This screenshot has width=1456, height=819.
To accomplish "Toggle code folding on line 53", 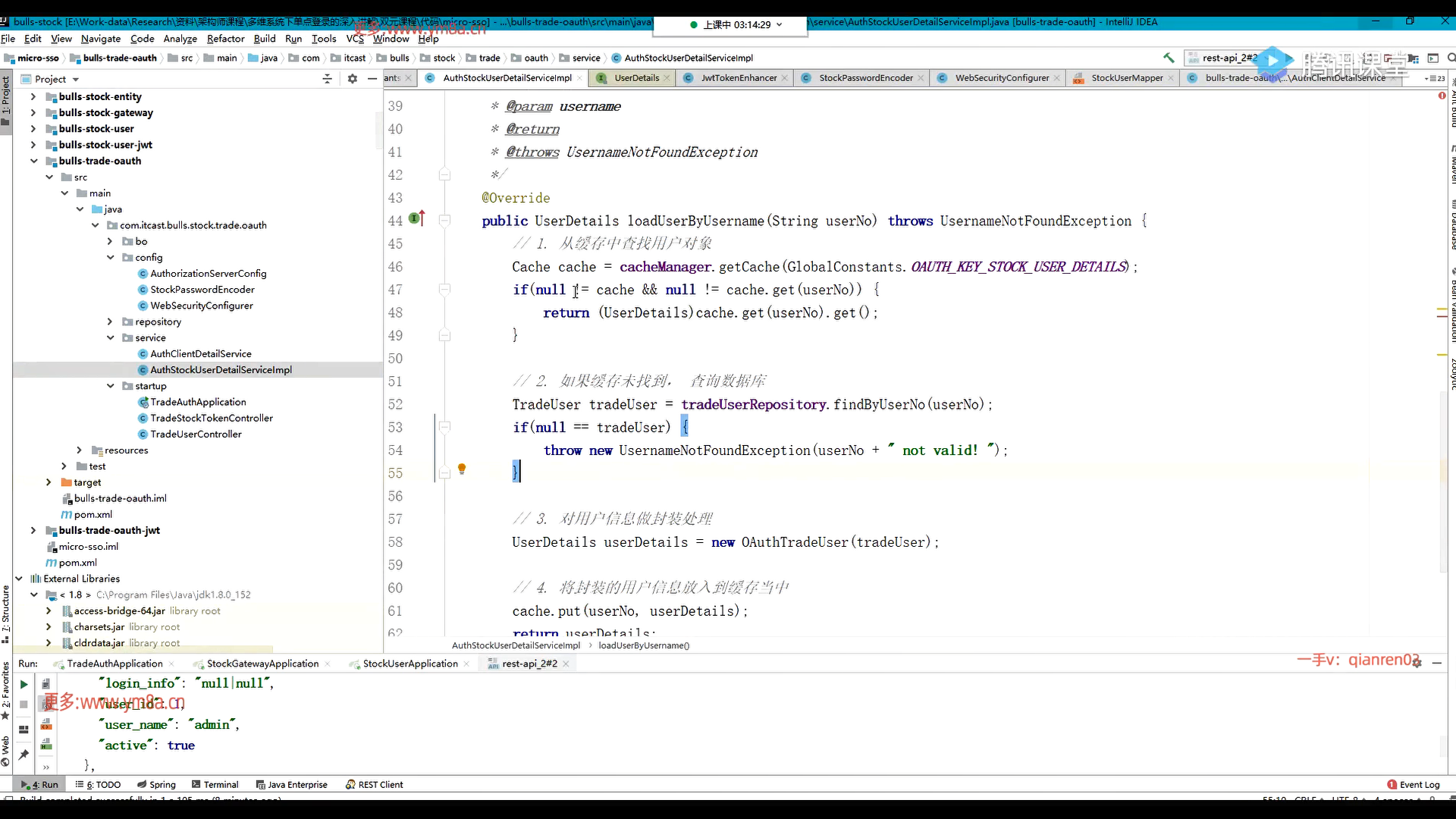I will tap(445, 427).
